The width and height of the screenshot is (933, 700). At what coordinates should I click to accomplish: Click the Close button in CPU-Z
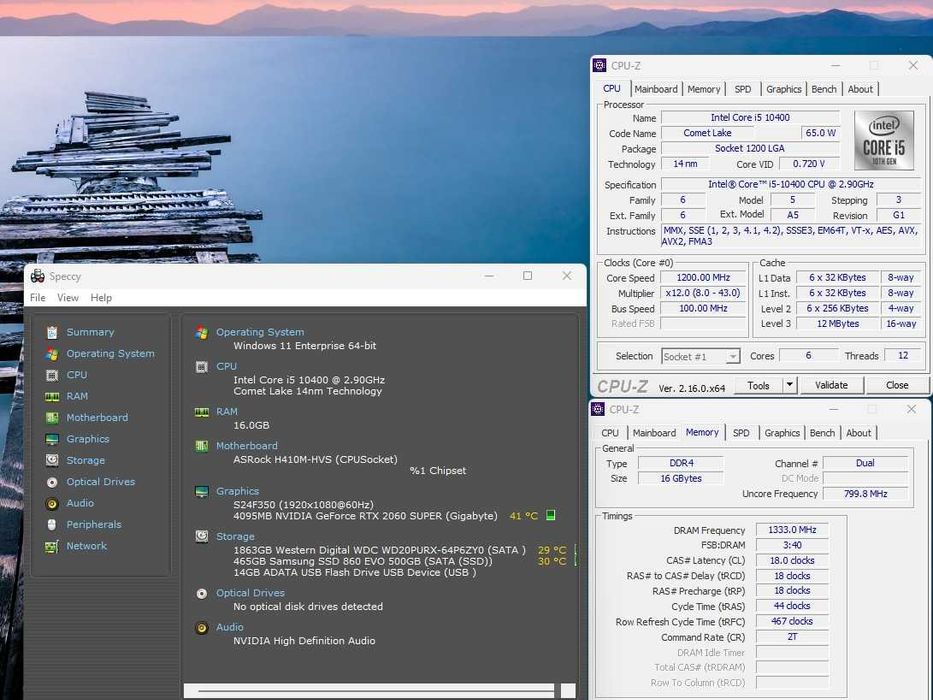click(x=897, y=385)
